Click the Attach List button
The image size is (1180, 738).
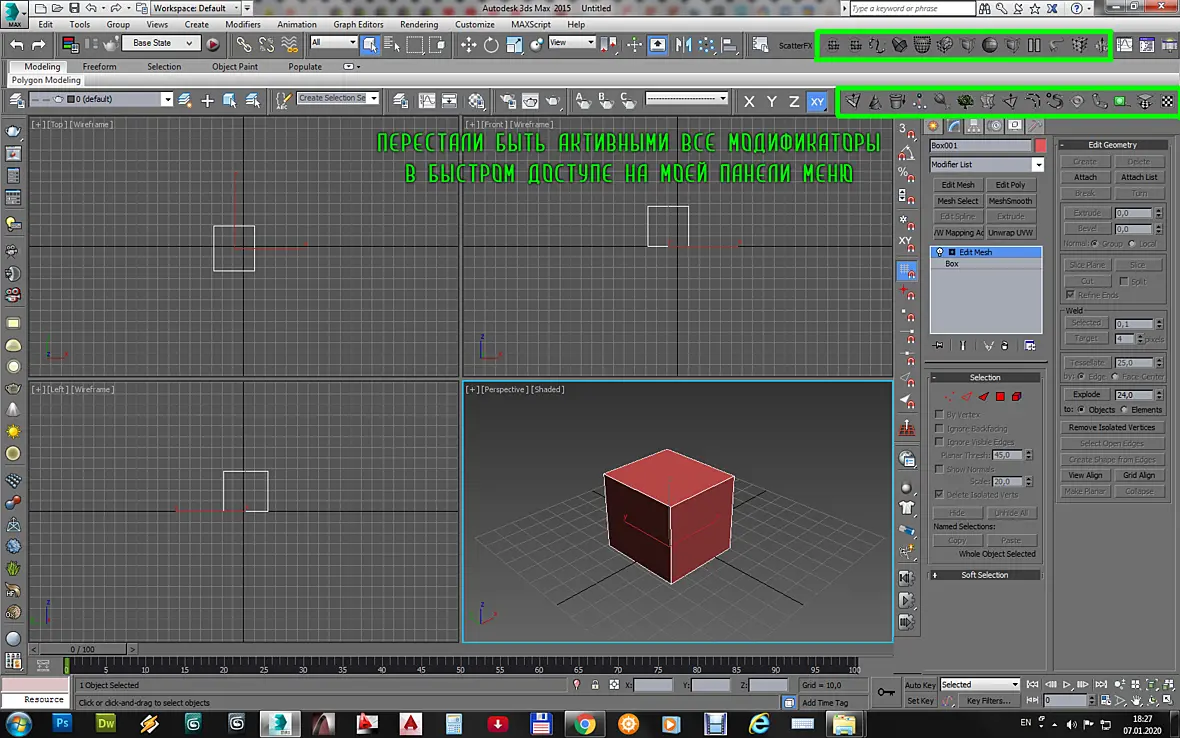tap(1139, 178)
